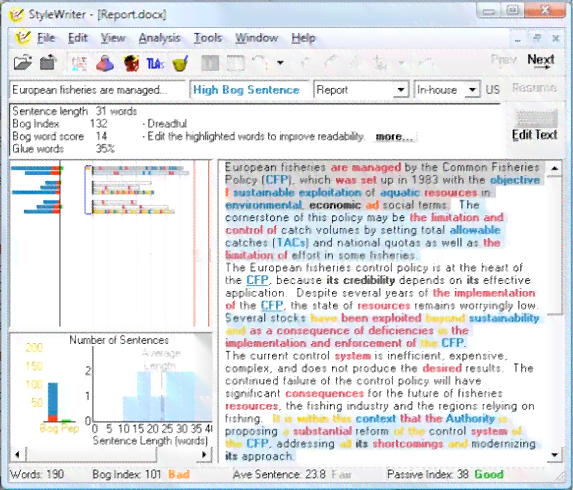Click the European fisheries sentence field
The width and height of the screenshot is (573, 490).
[x=98, y=90]
